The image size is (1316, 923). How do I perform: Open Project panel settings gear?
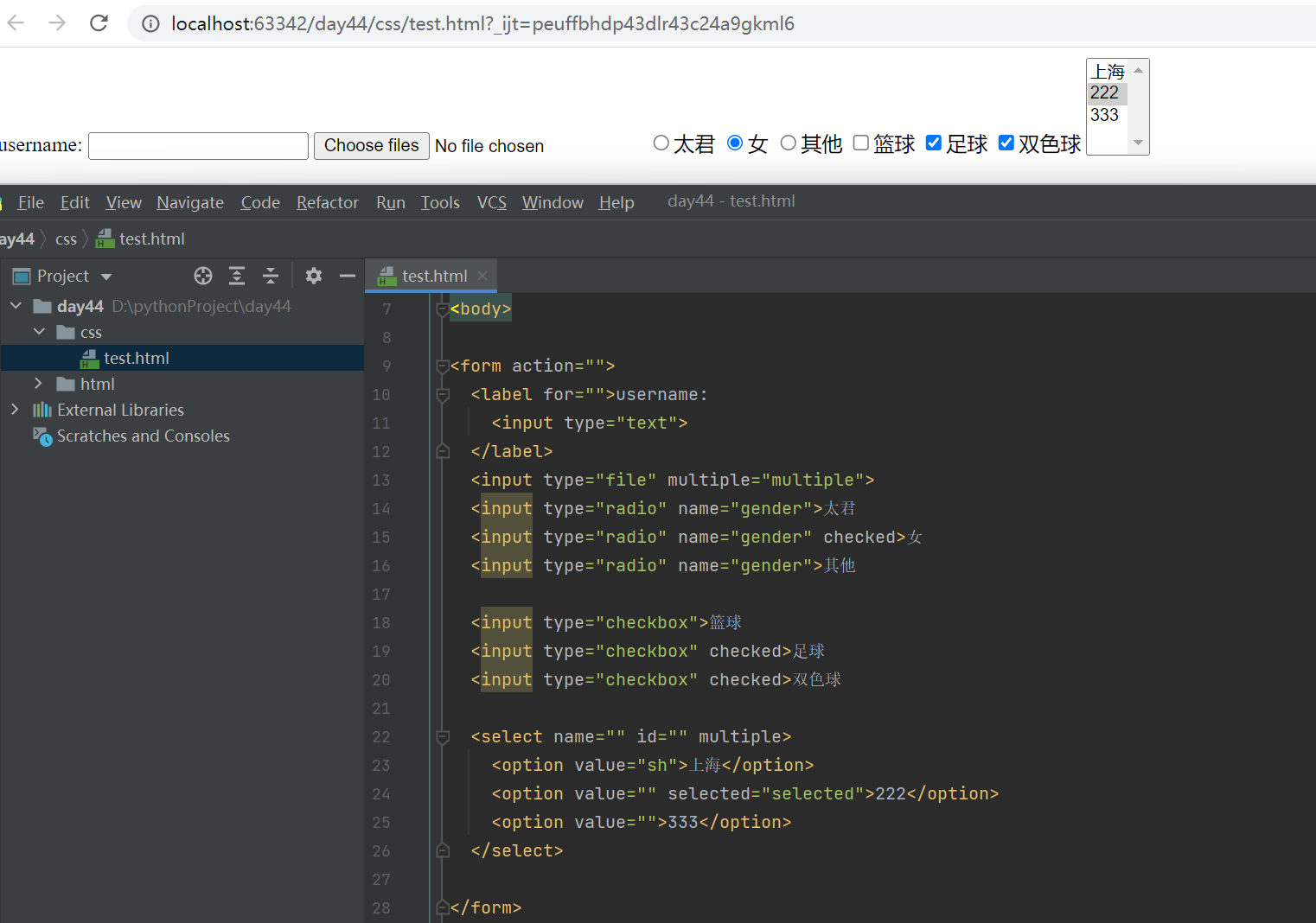[x=314, y=276]
